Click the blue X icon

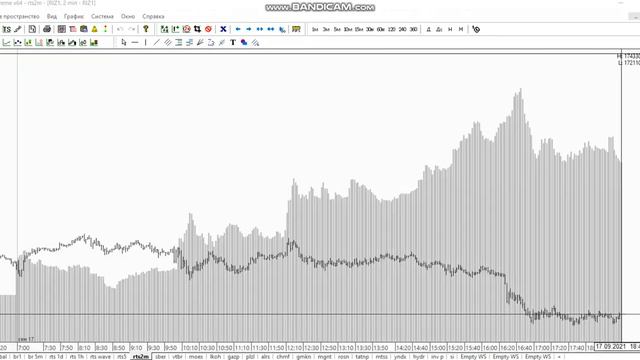pos(223,29)
